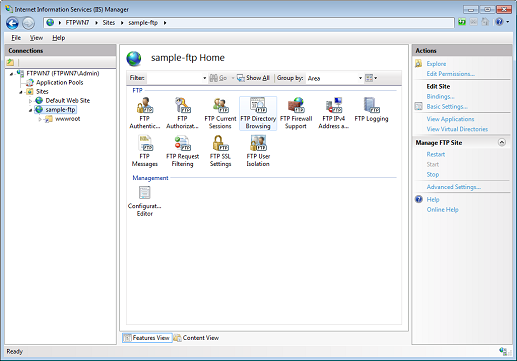This screenshot has height=361, width=517.
Task: Click the Forward navigation arrow
Action: coord(28,23)
